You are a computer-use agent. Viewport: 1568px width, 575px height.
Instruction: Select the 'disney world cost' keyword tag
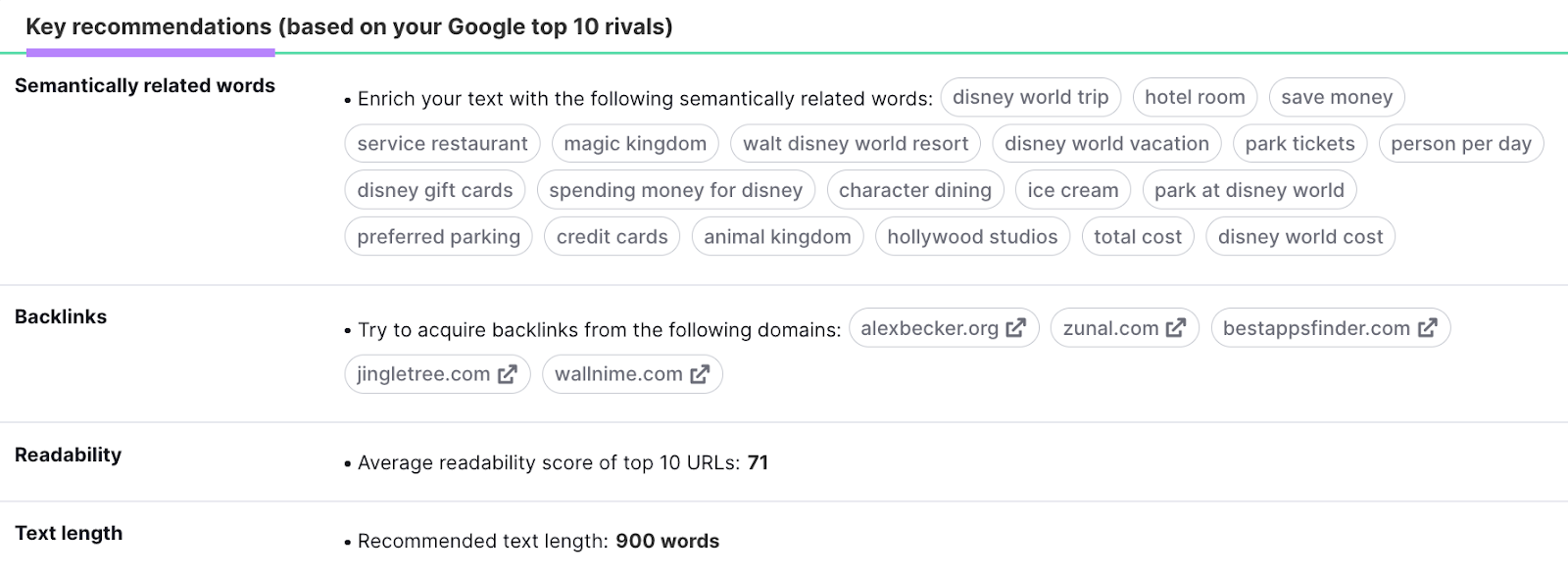pyautogui.click(x=1299, y=236)
